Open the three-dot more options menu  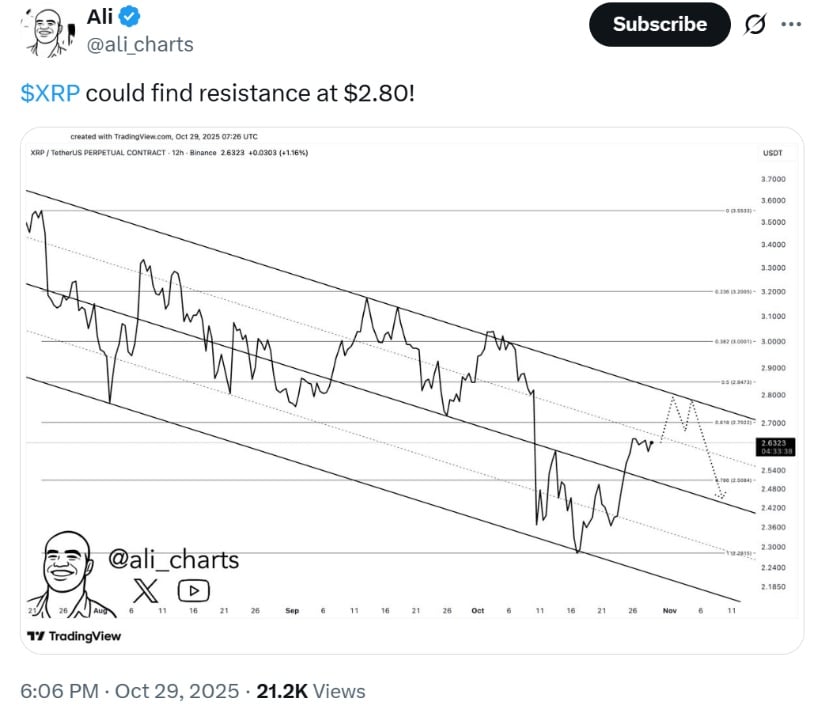[790, 24]
